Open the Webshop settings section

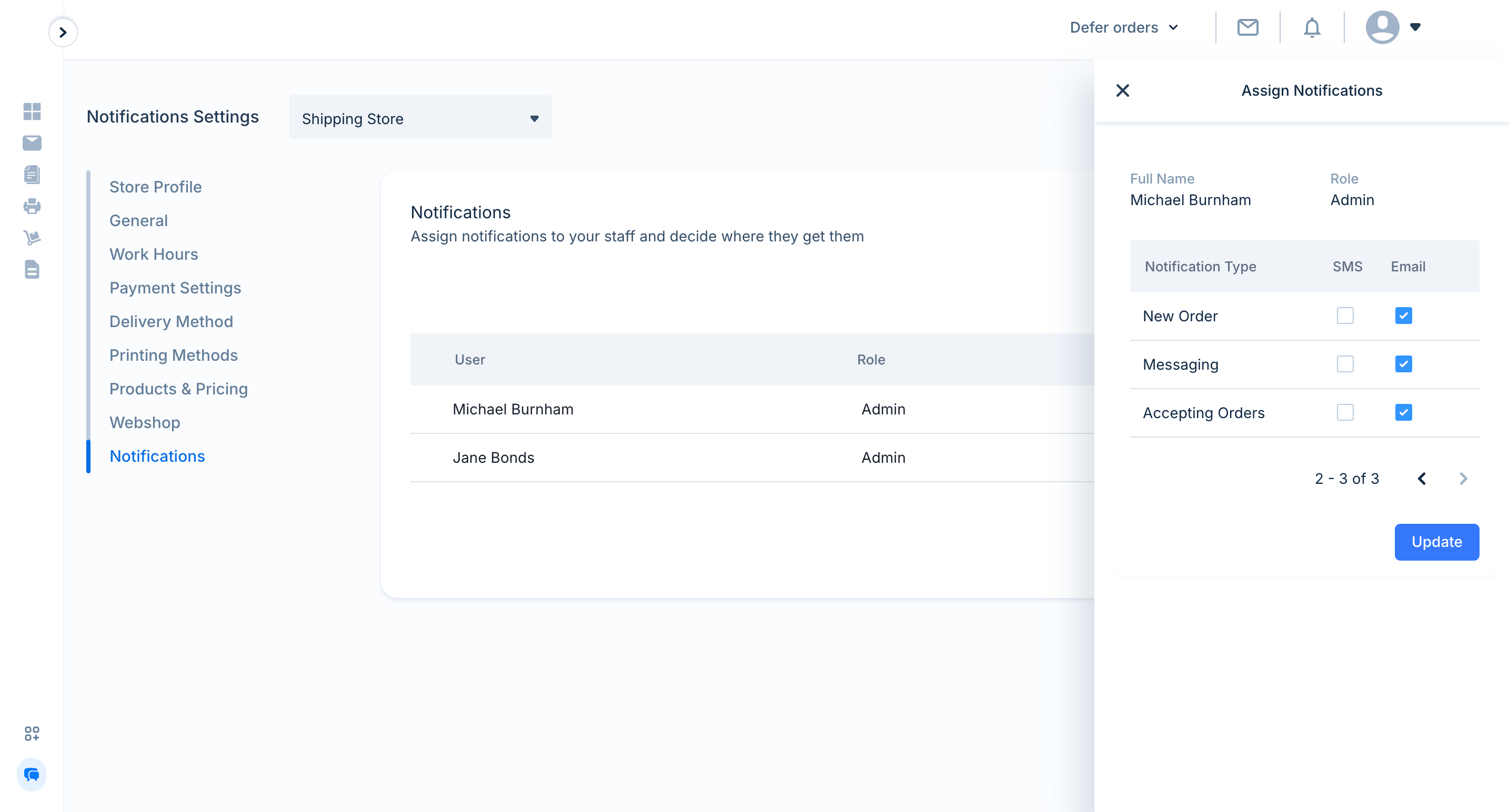click(x=145, y=423)
